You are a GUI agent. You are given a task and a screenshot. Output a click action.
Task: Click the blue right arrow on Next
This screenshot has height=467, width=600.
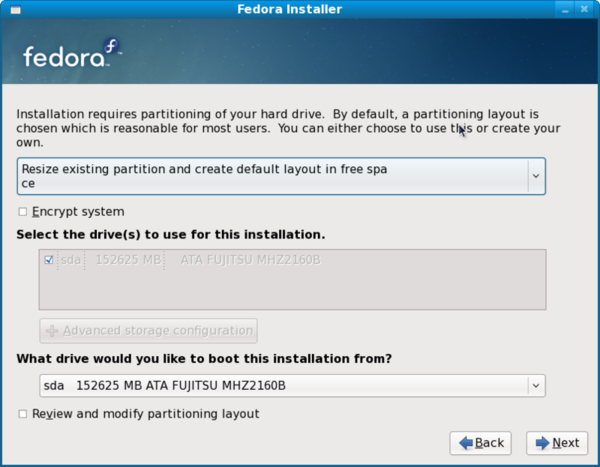click(543, 443)
